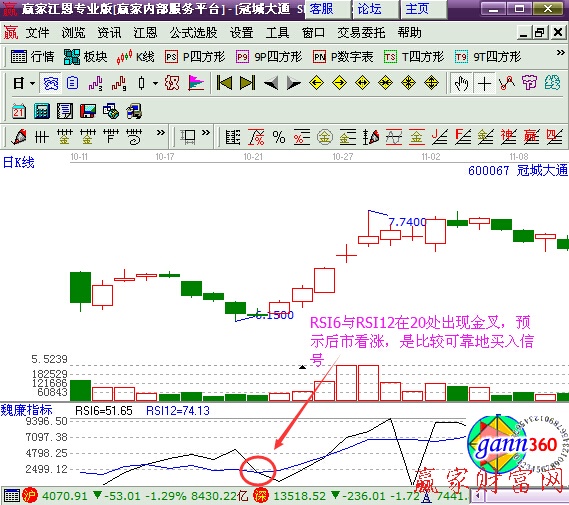Click the yellow diamond left arrow icon
Image resolution: width=569 pixels, height=505 pixels.
coord(316,83)
